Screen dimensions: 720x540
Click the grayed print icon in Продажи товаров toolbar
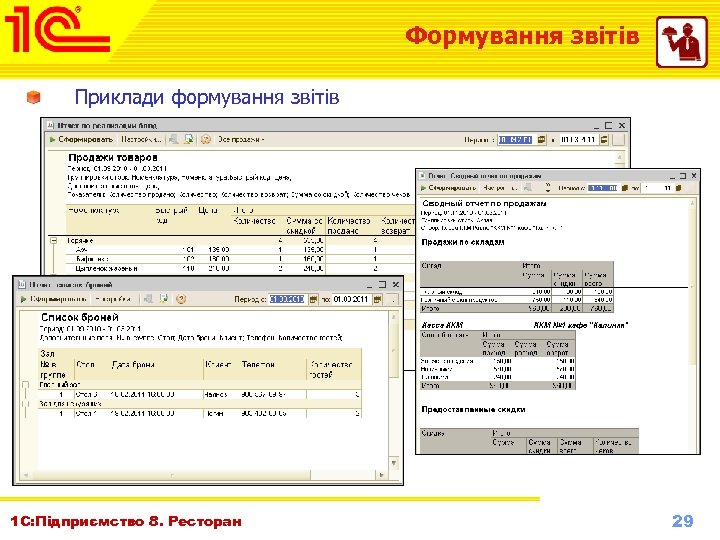[x=174, y=140]
